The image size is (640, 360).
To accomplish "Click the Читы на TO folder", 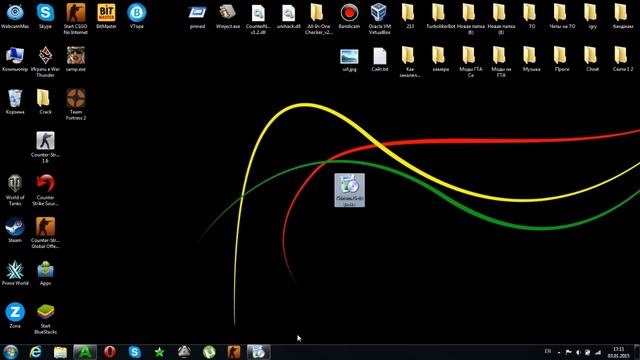I will click(562, 16).
